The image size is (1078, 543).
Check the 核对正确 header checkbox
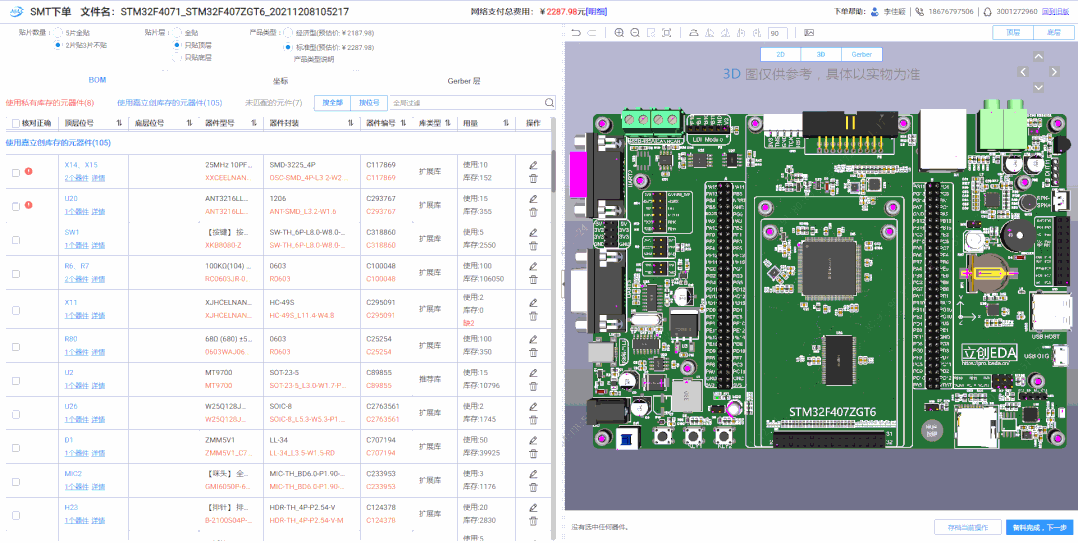pos(15,123)
